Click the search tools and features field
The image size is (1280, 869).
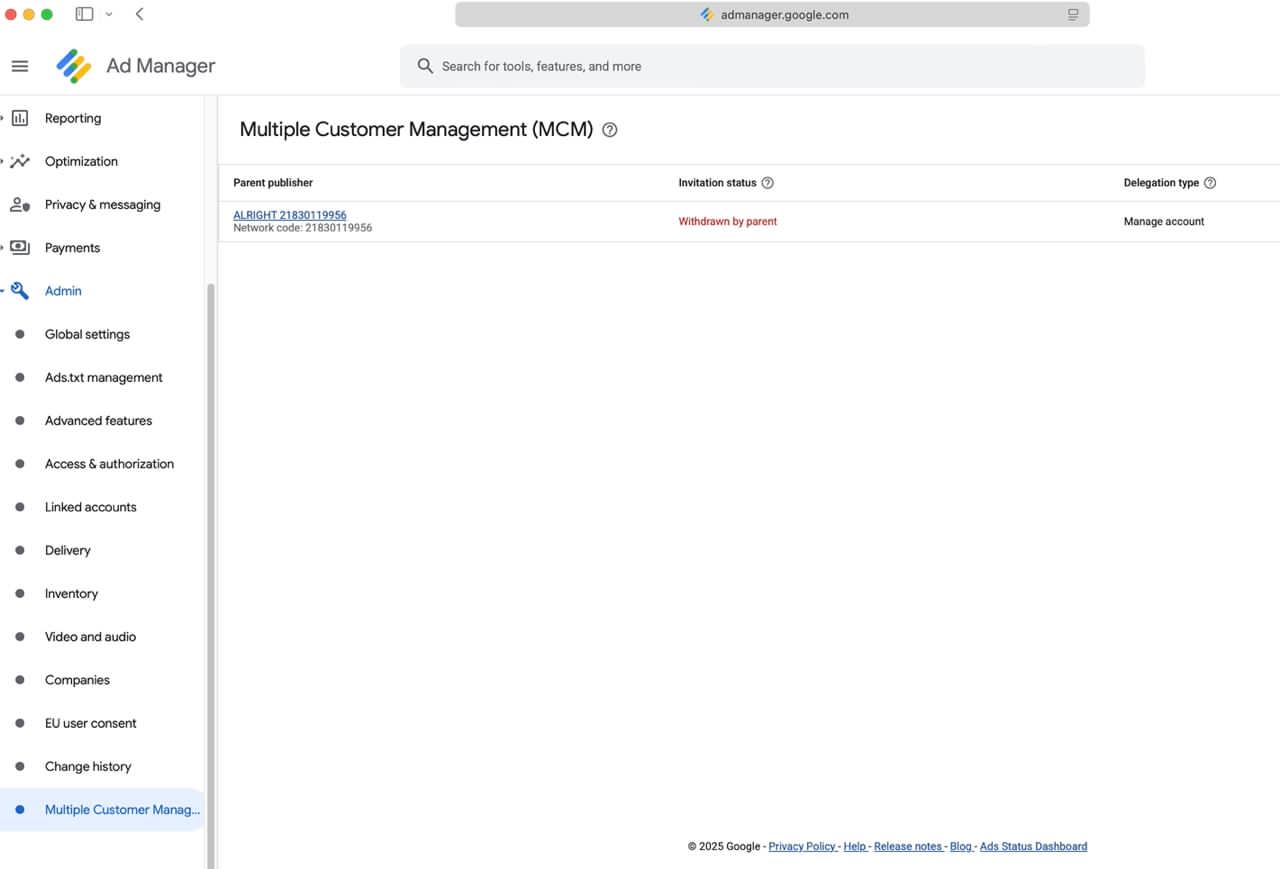pyautogui.click(x=772, y=66)
